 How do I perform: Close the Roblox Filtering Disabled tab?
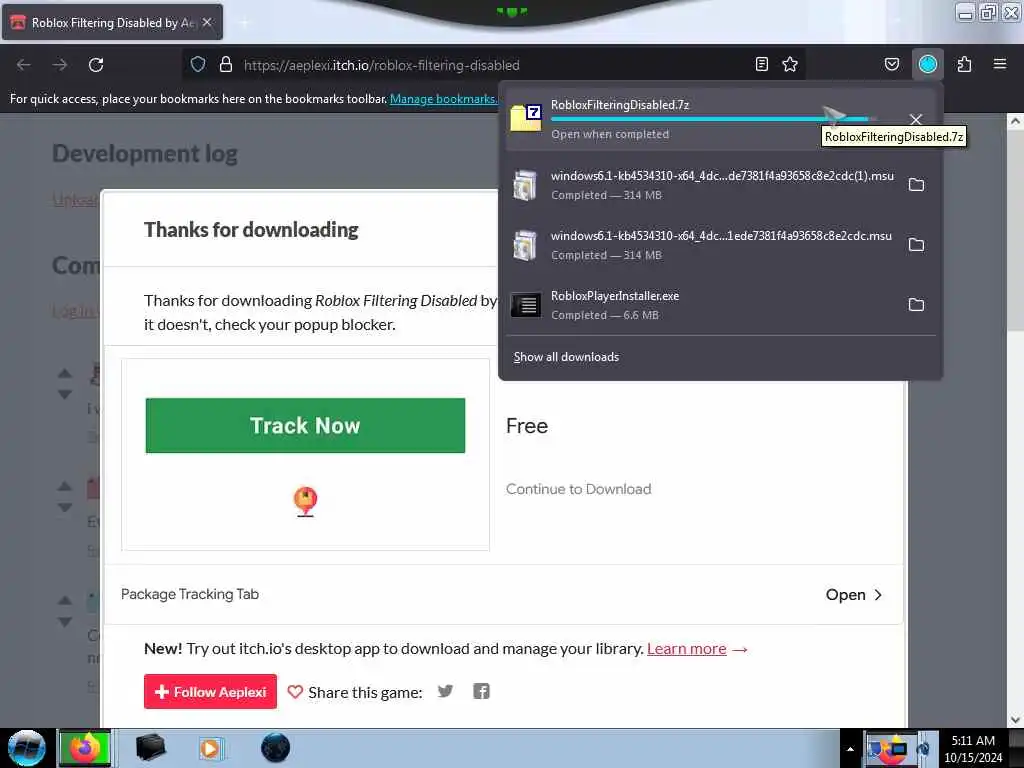207,22
